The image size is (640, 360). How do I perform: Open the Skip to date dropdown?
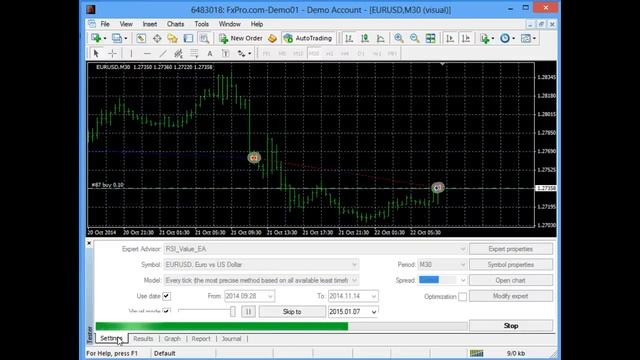pos(373,312)
